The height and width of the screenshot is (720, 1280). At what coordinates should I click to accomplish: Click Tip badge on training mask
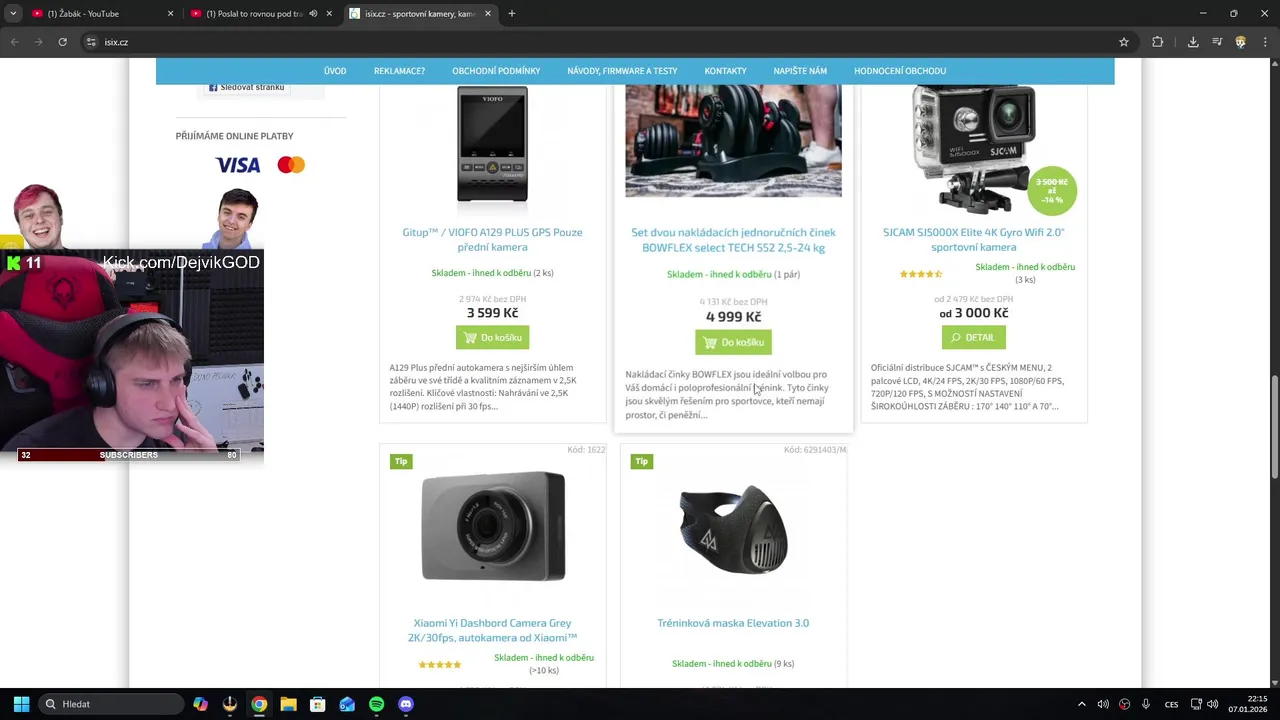tap(641, 461)
